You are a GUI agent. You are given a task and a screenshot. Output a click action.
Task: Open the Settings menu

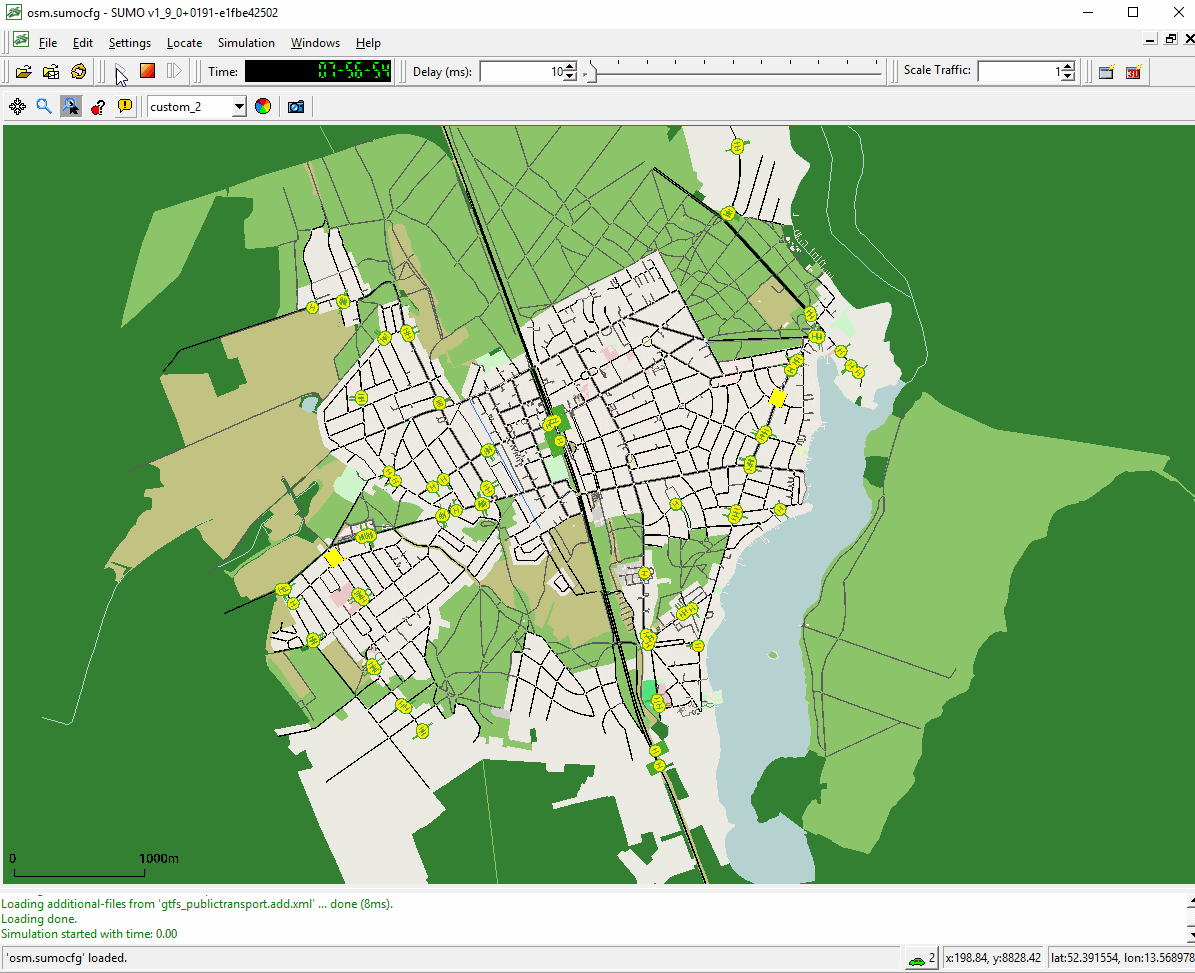coord(130,43)
